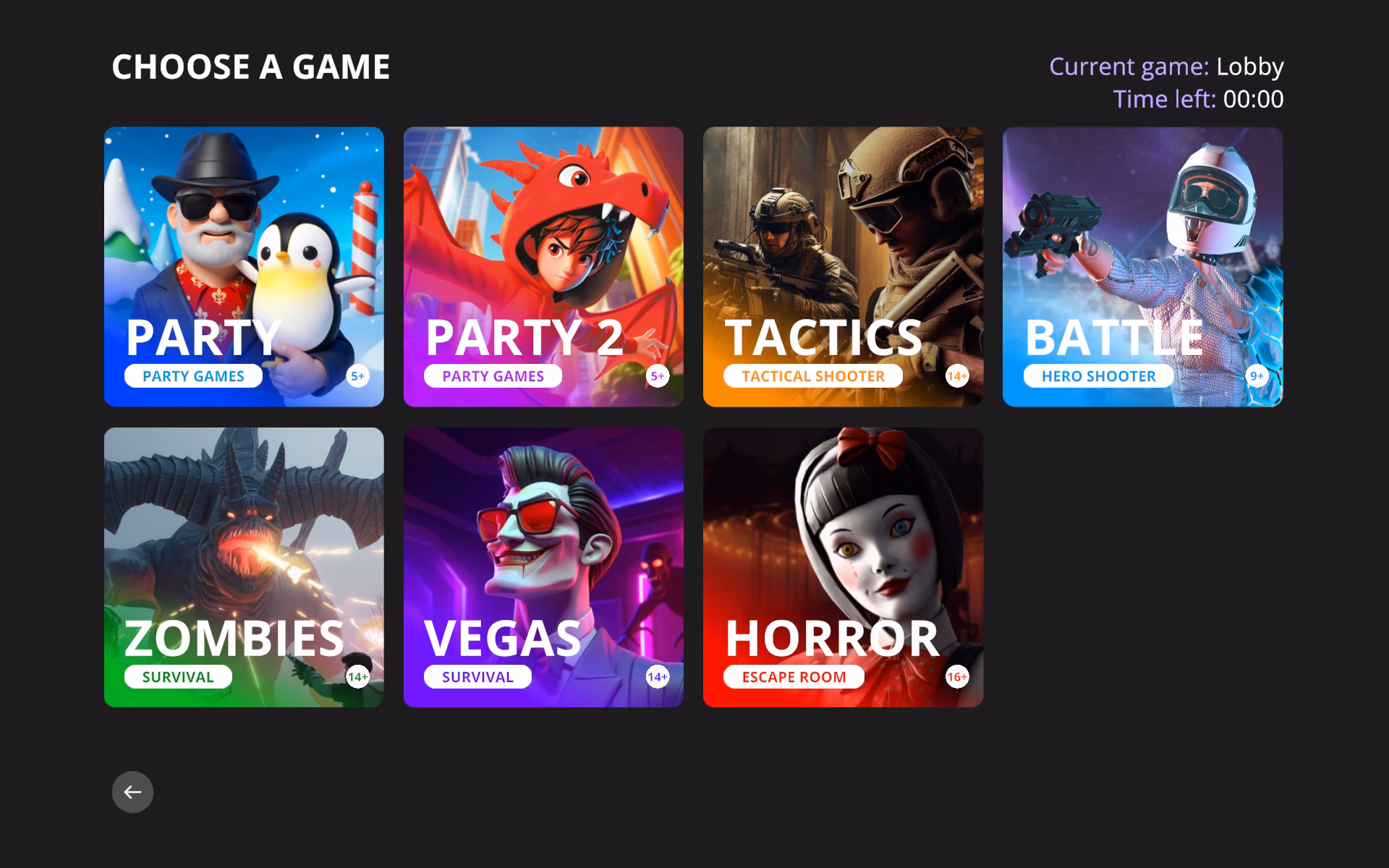Select the 5+ age badge on Party 2

pyautogui.click(x=657, y=376)
